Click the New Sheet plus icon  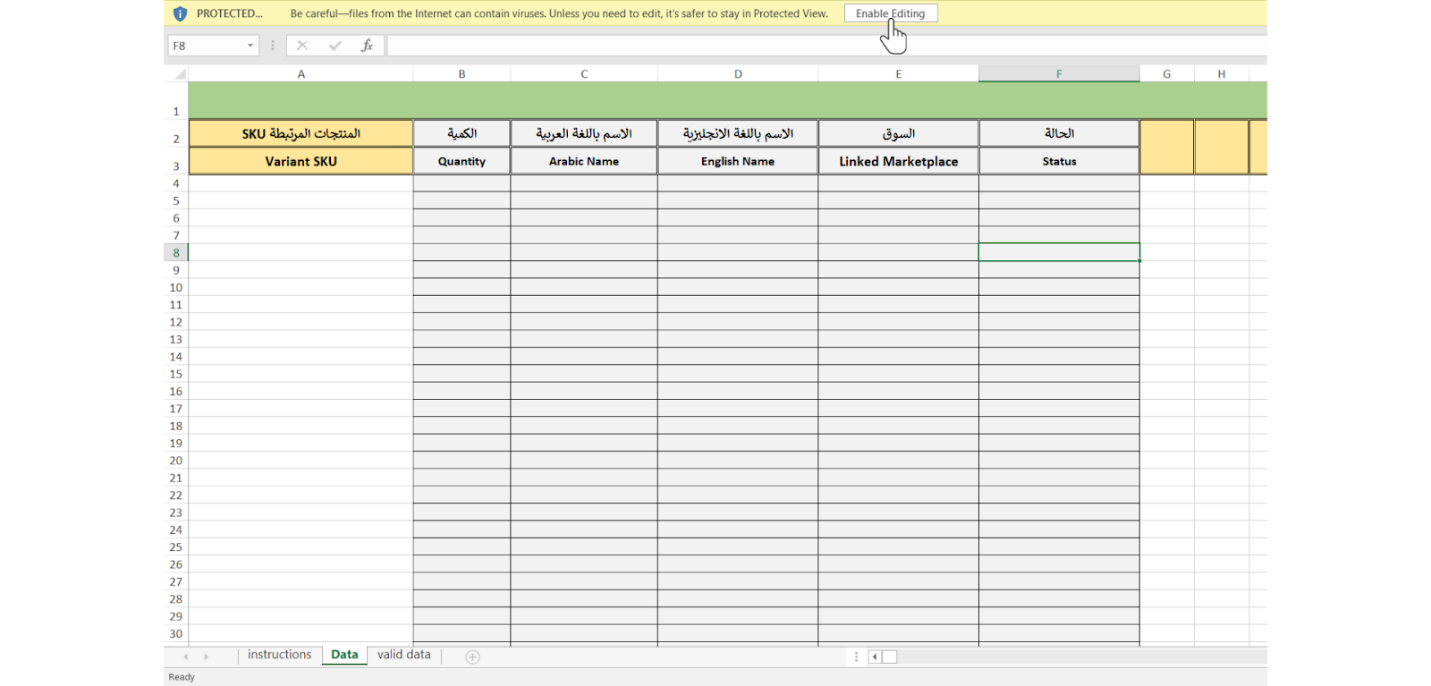coord(473,657)
